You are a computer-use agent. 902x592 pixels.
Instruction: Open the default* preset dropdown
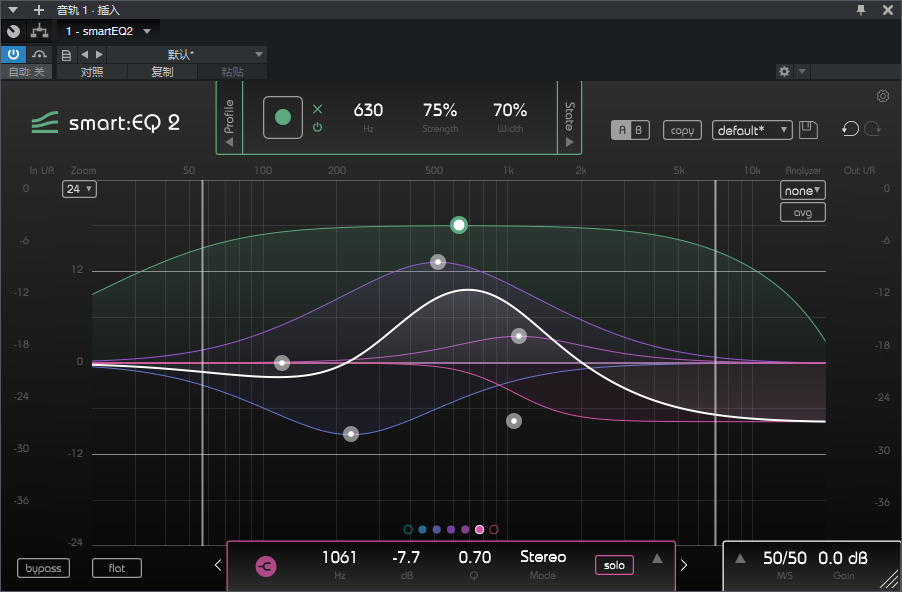point(752,131)
